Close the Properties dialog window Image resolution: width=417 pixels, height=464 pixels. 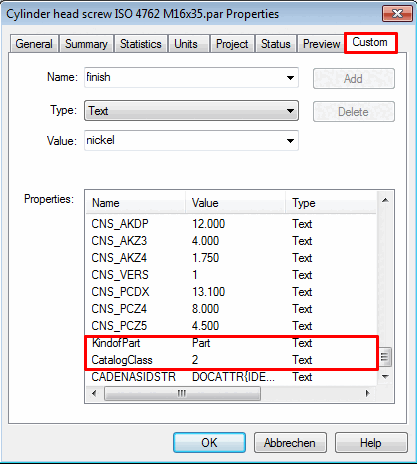tap(397, 14)
